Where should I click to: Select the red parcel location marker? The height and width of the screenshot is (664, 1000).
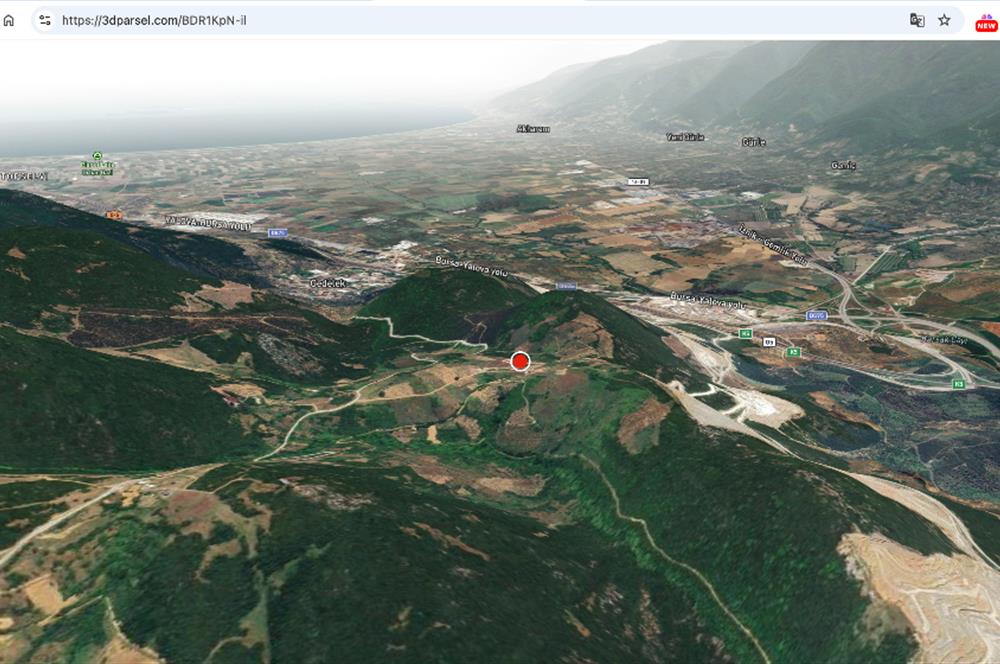tap(521, 361)
